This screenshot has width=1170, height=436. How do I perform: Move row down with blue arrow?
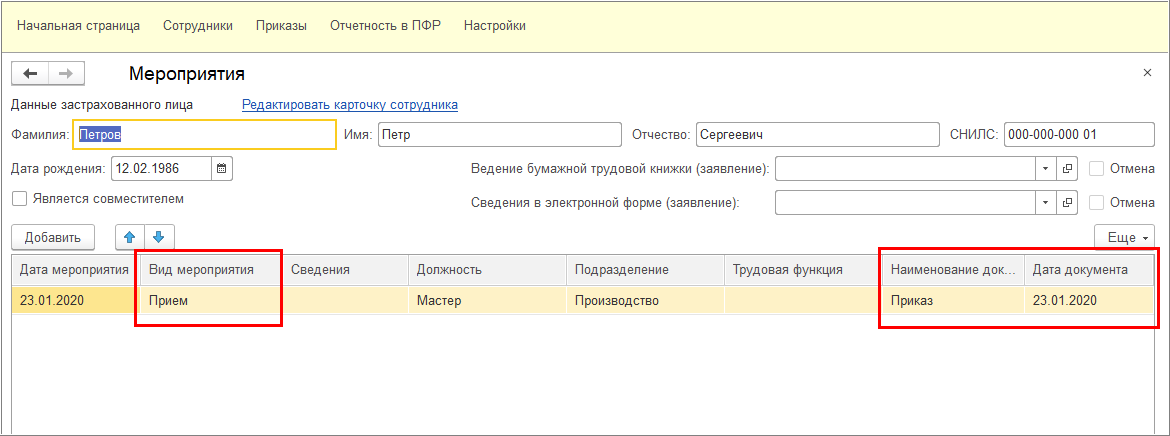159,237
